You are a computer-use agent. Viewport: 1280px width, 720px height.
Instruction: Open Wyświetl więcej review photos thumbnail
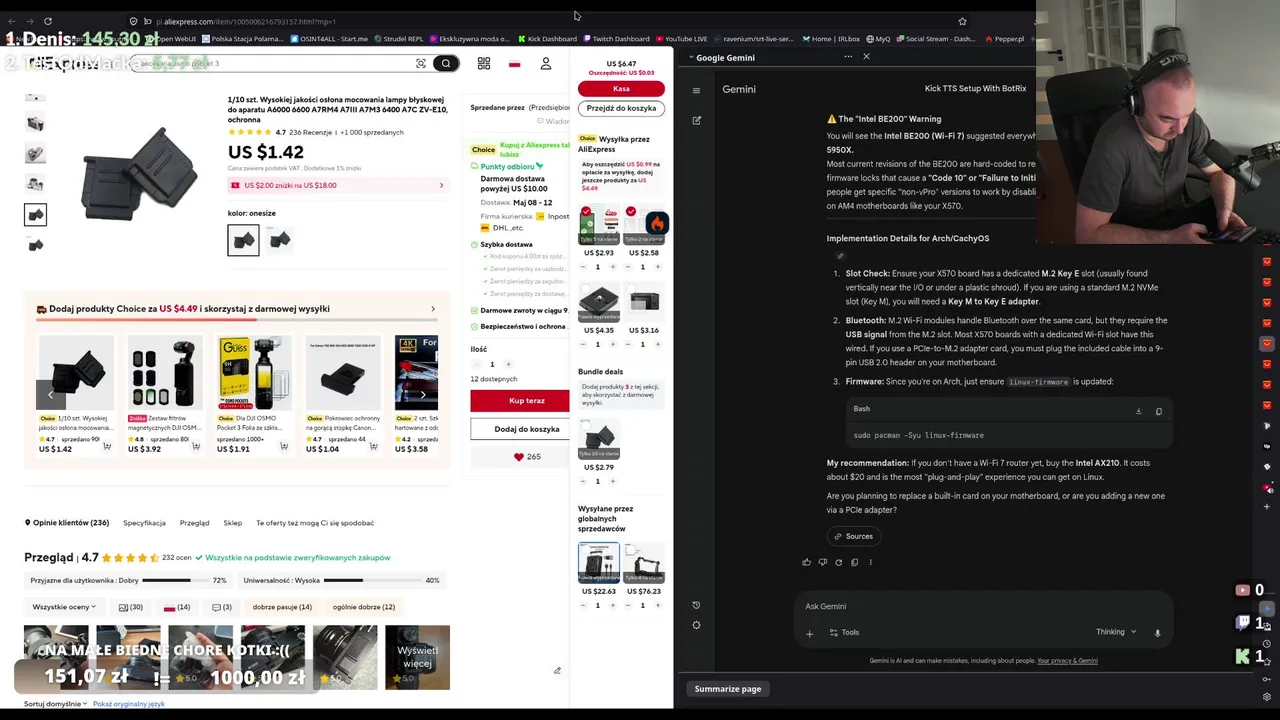click(x=417, y=657)
